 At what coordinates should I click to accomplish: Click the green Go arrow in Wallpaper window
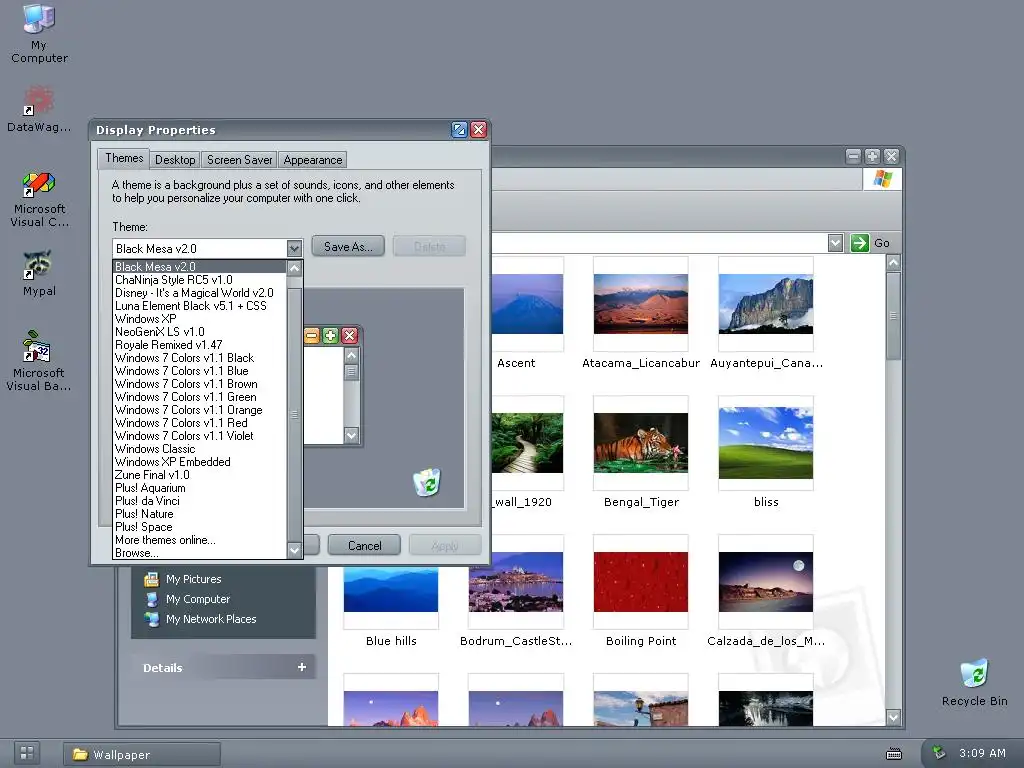click(859, 243)
